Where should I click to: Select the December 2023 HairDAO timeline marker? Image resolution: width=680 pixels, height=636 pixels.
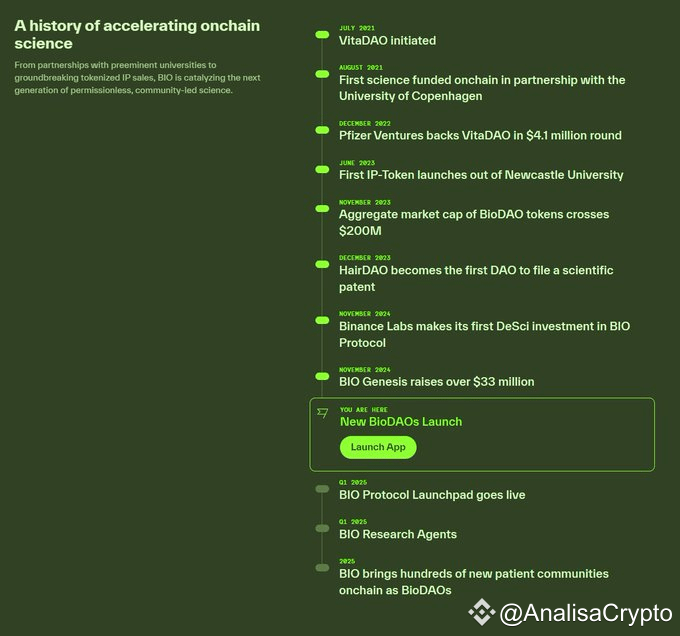point(322,264)
